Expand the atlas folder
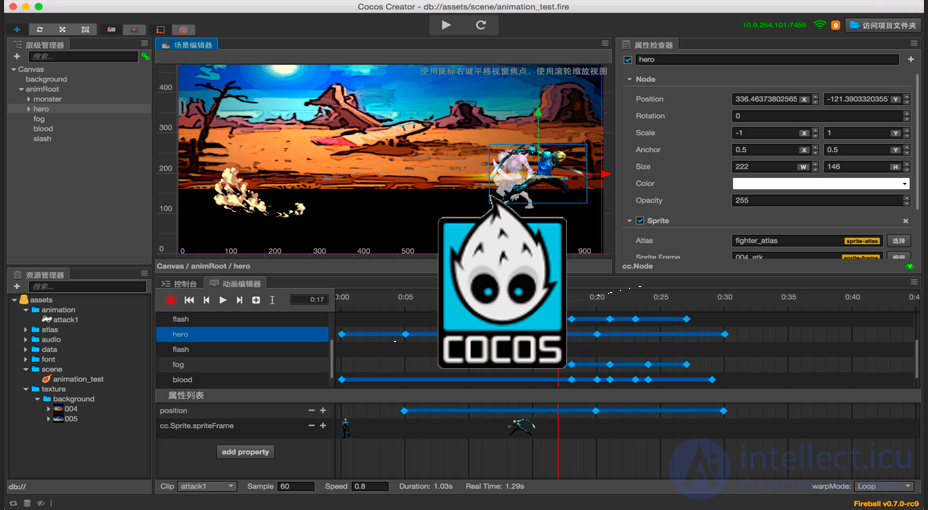928x510 pixels. pos(25,330)
